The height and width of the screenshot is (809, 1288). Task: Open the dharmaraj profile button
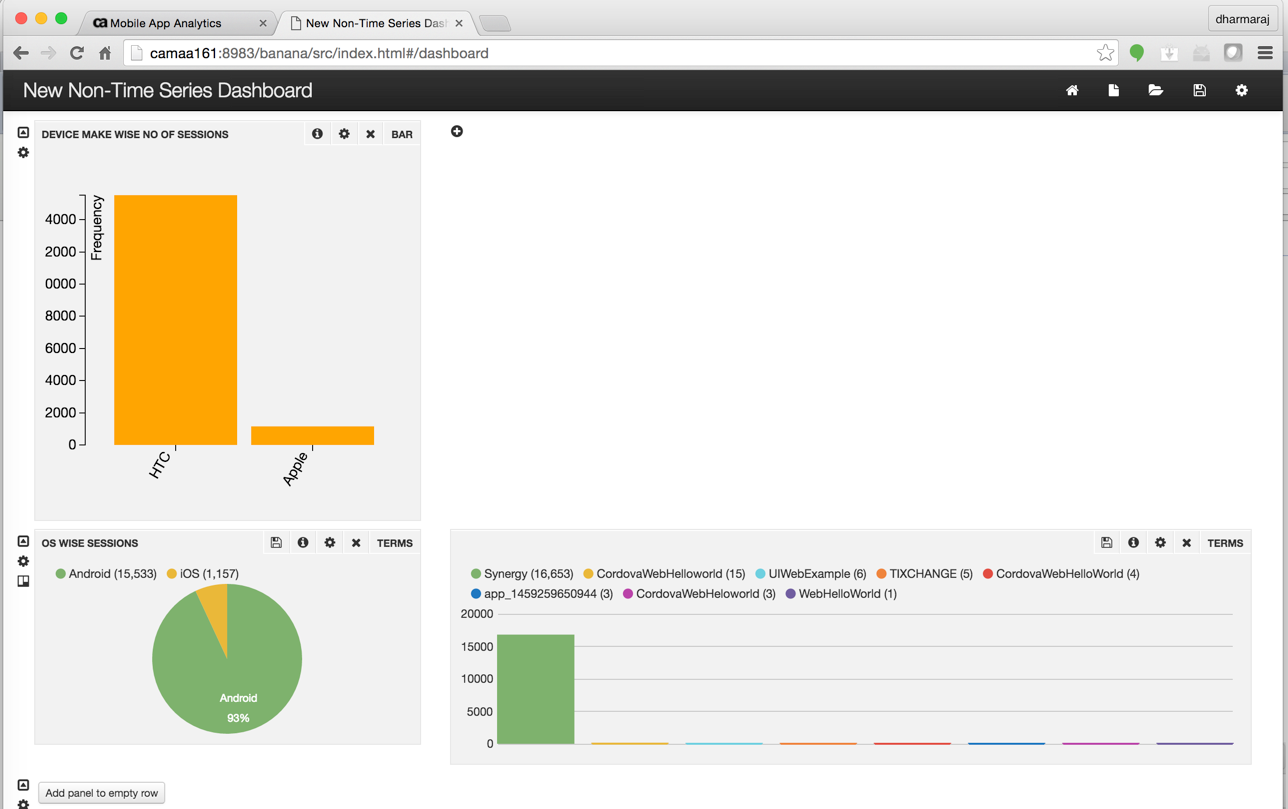[x=1242, y=18]
